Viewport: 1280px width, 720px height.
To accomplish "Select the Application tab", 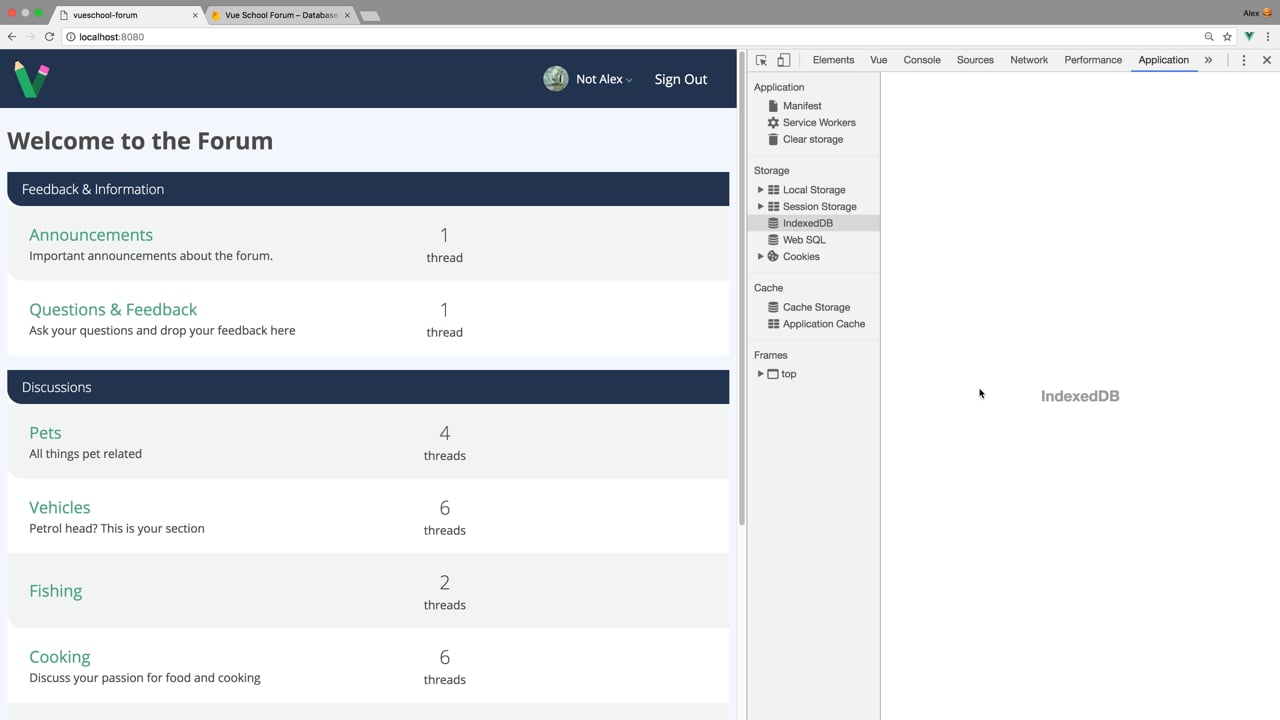I will click(x=1164, y=60).
